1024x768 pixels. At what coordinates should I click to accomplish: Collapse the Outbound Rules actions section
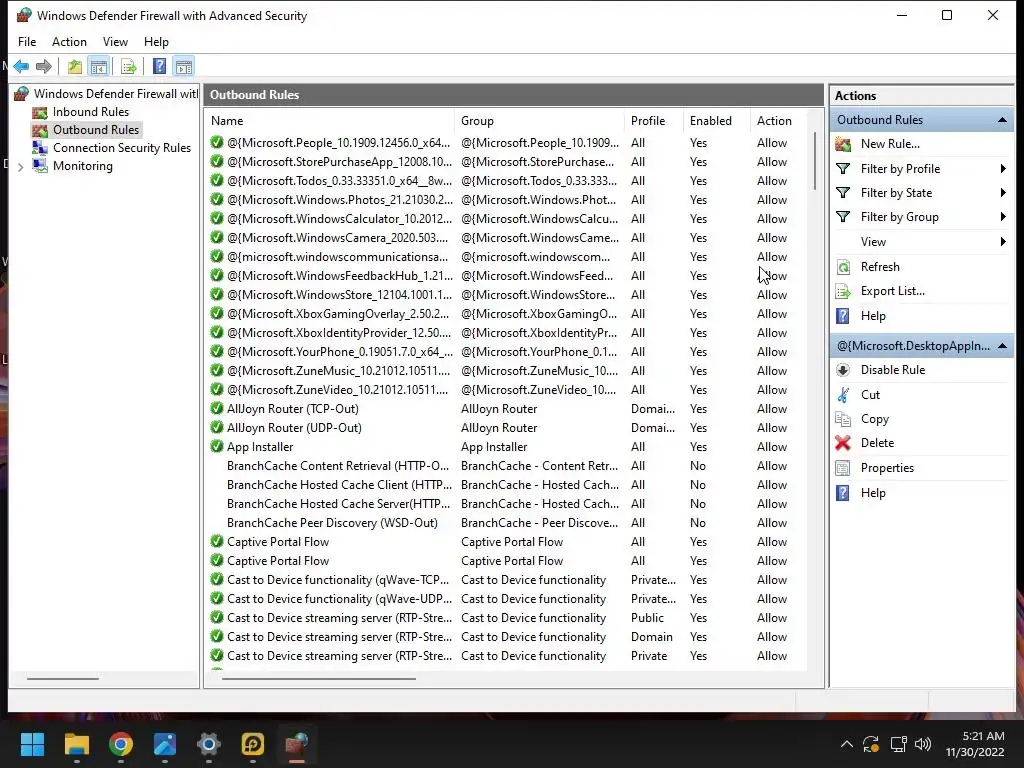tap(1002, 120)
